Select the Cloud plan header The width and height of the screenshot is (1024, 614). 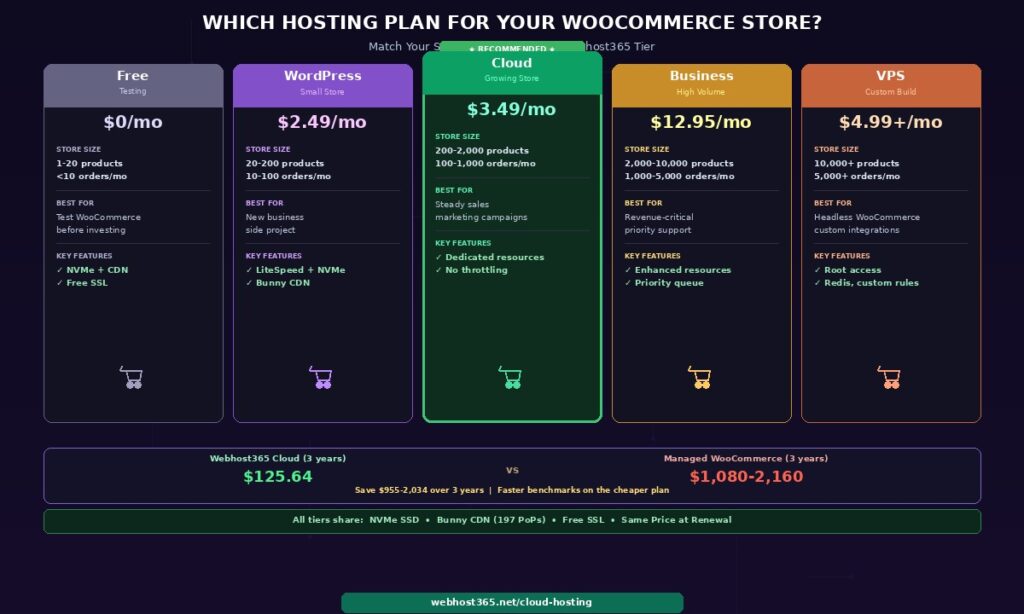click(x=512, y=73)
